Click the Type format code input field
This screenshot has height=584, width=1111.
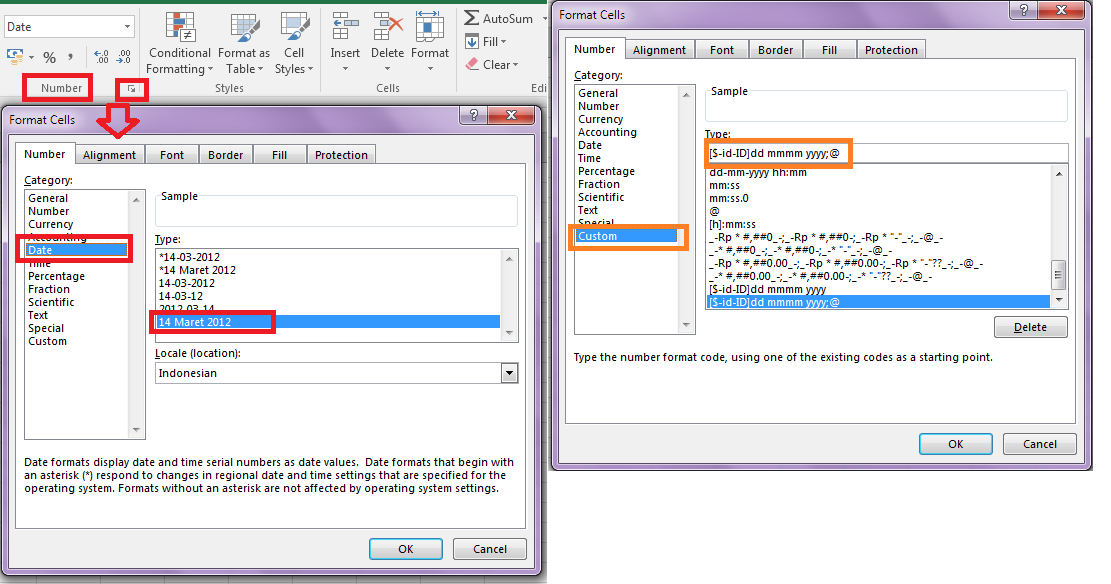pyautogui.click(x=886, y=153)
